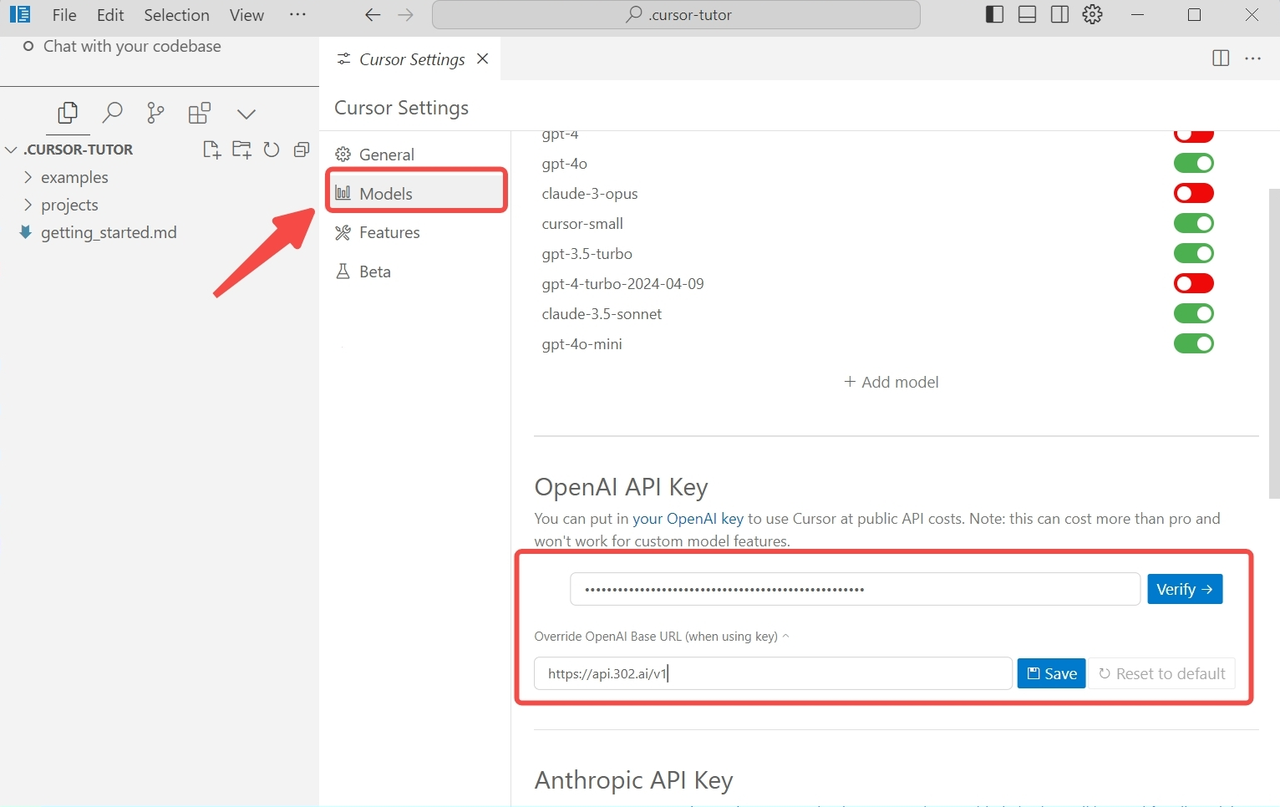Image resolution: width=1280 pixels, height=807 pixels.
Task: Click the .cursor-tutor command search bar
Action: 676,15
